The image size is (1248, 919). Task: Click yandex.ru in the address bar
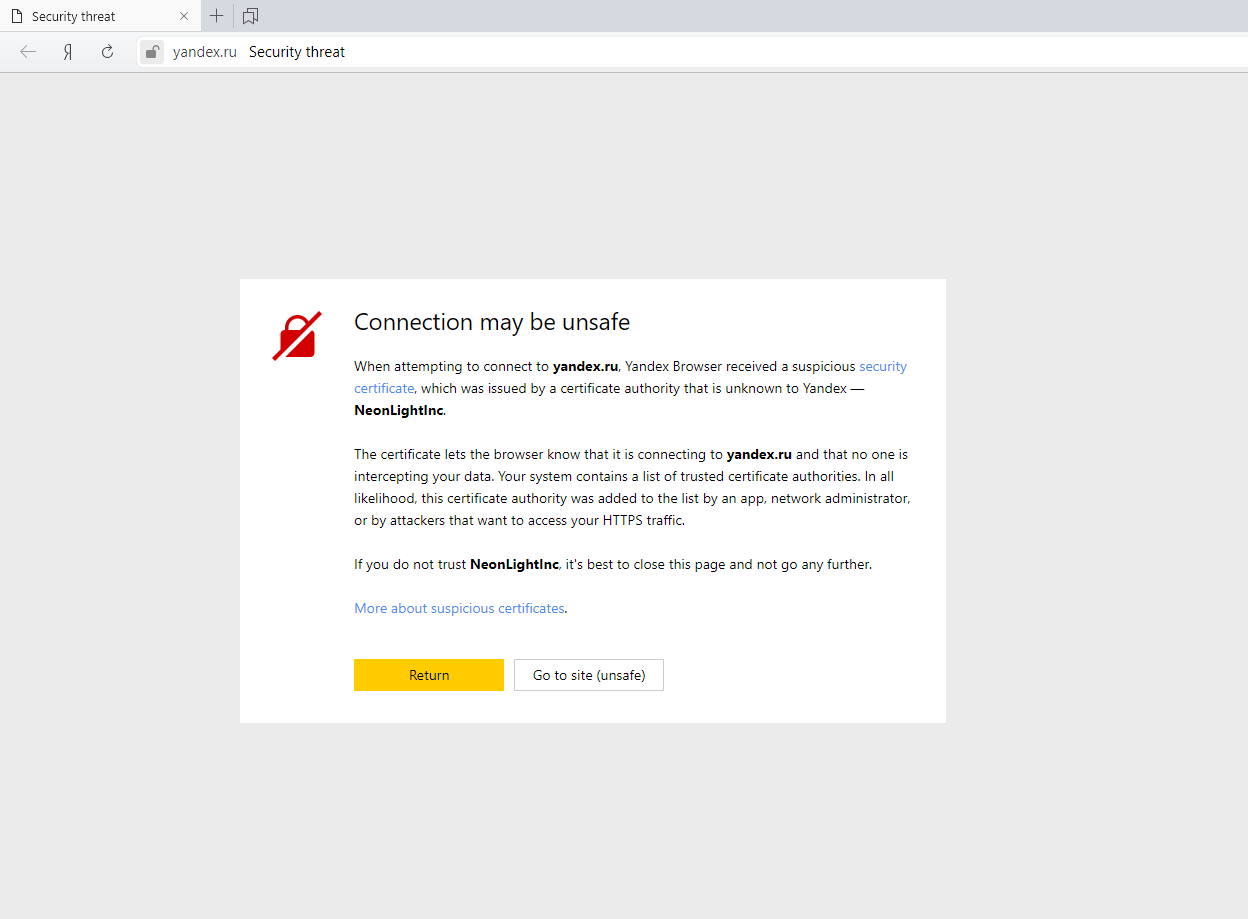tap(204, 51)
